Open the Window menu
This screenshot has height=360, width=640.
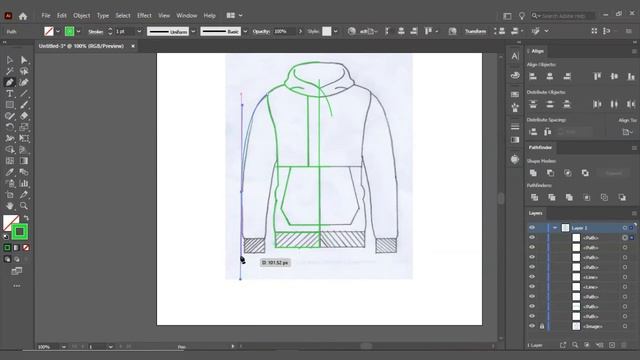point(187,16)
